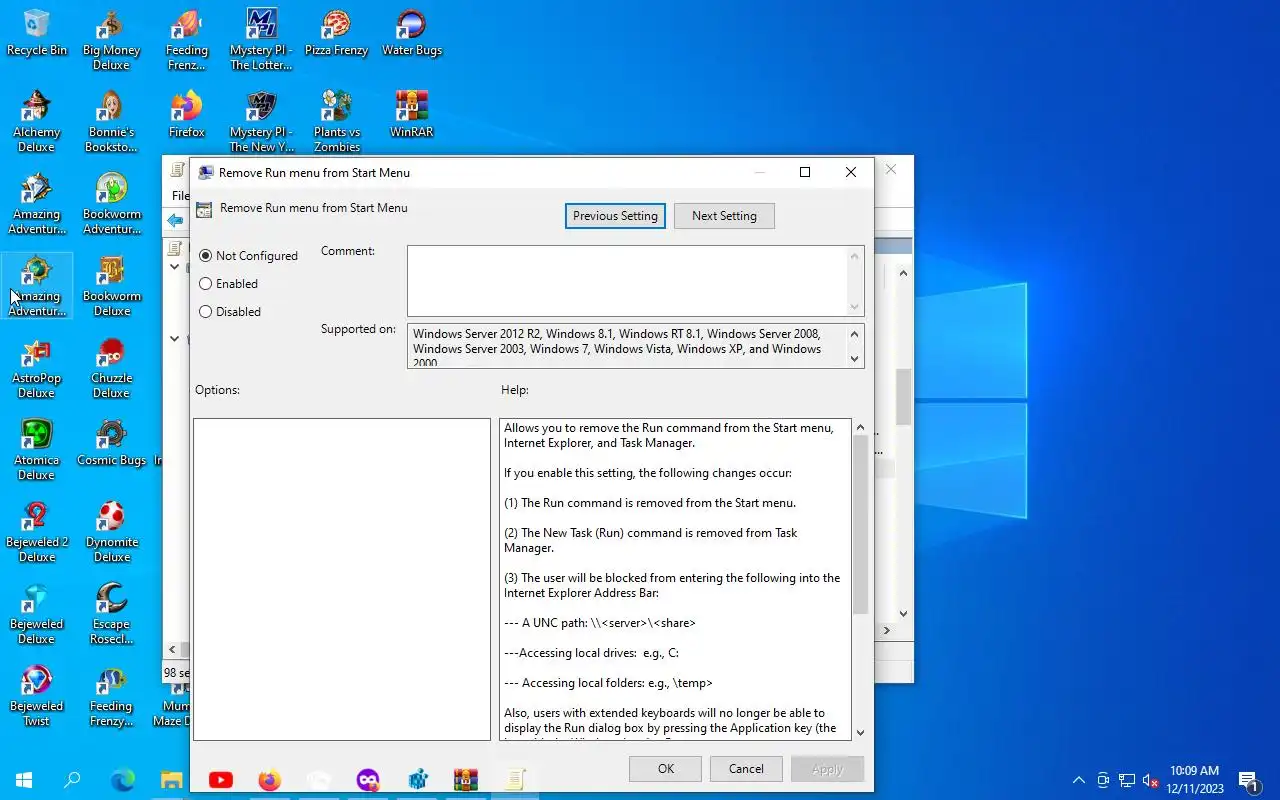Open the YouTube taskbar shortcut
The width and height of the screenshot is (1280, 800).
[x=221, y=780]
